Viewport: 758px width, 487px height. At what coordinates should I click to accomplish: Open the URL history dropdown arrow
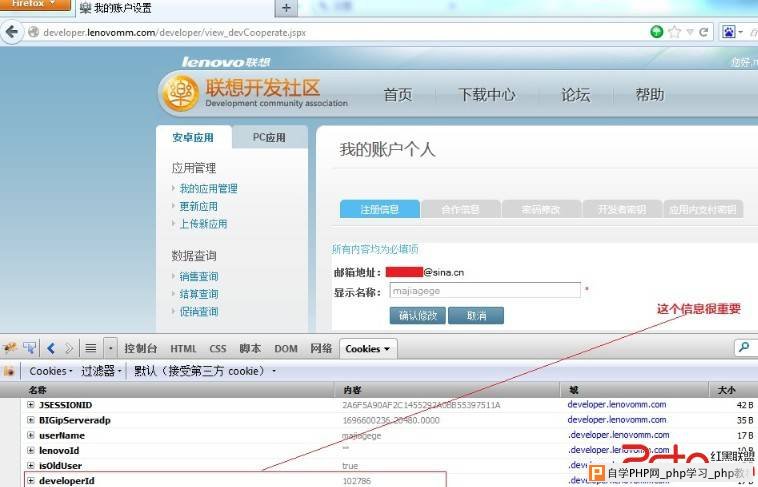tap(690, 32)
